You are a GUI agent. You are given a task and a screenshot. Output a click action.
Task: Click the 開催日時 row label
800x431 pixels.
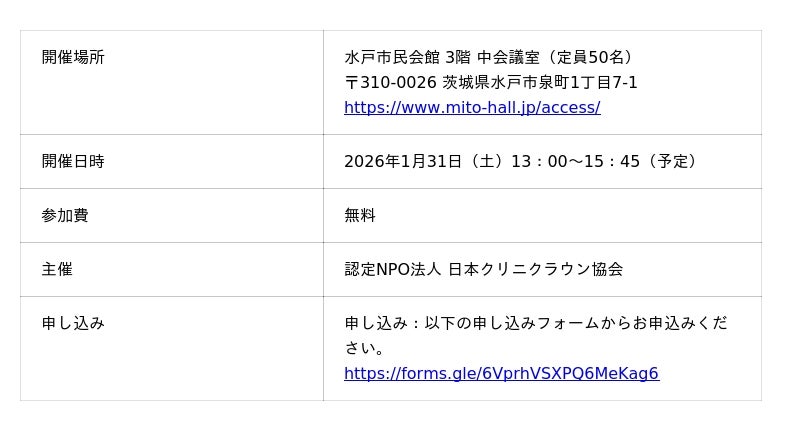coord(73,162)
